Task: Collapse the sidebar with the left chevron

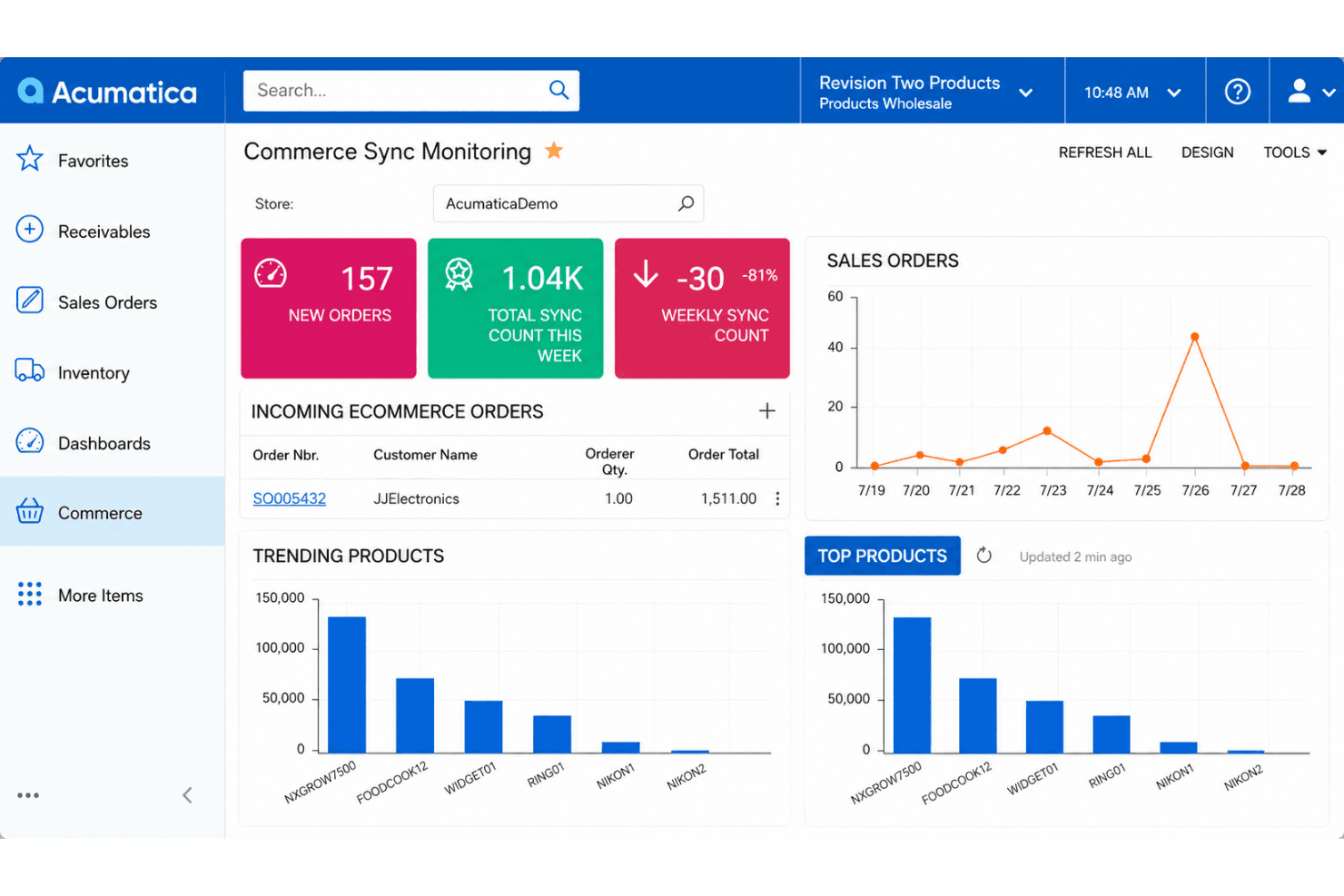Action: 187,795
